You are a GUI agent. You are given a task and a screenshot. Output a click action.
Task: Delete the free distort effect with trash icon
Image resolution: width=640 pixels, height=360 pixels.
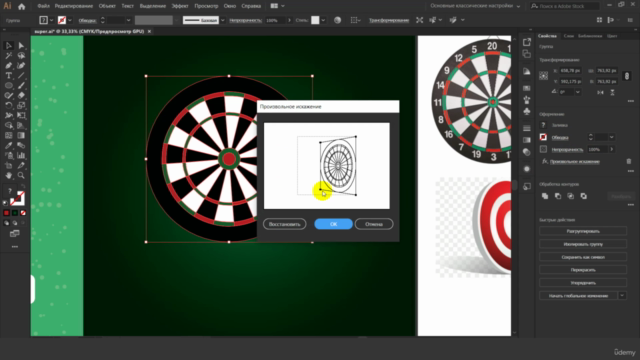629,162
